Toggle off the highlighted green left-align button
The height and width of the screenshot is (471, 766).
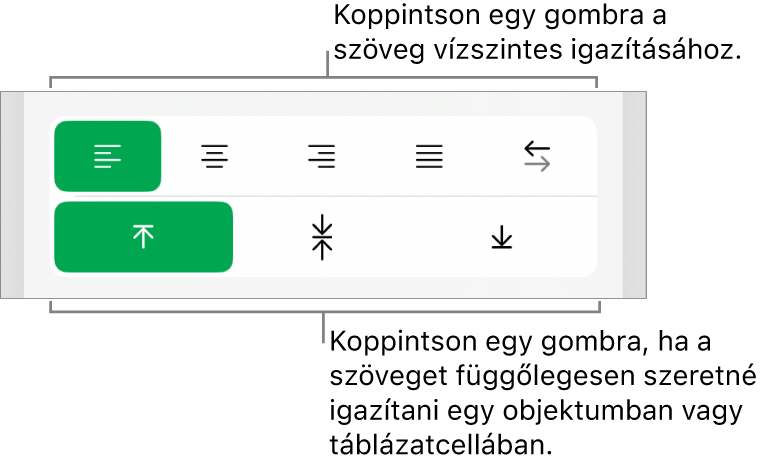[107, 156]
